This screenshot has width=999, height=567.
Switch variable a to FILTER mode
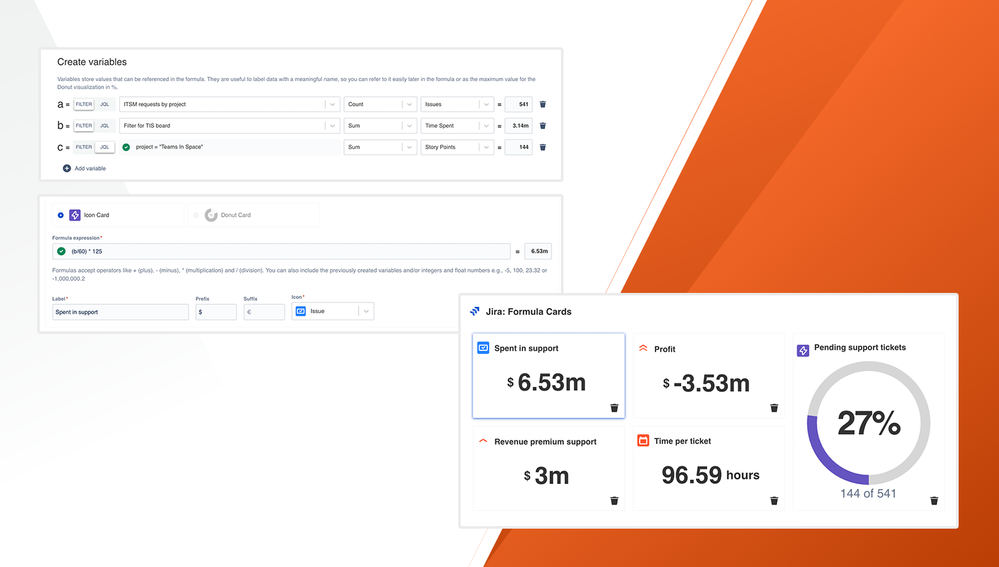point(83,104)
